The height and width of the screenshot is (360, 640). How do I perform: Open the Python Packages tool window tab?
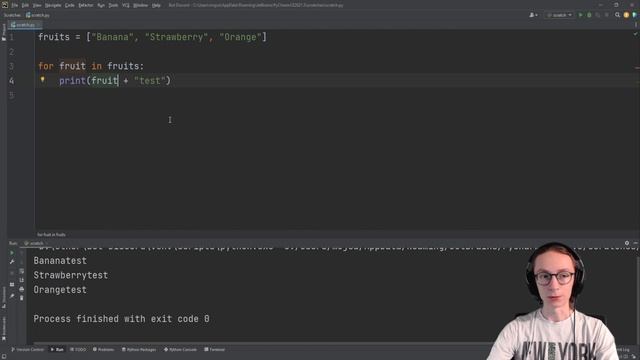[139, 350]
